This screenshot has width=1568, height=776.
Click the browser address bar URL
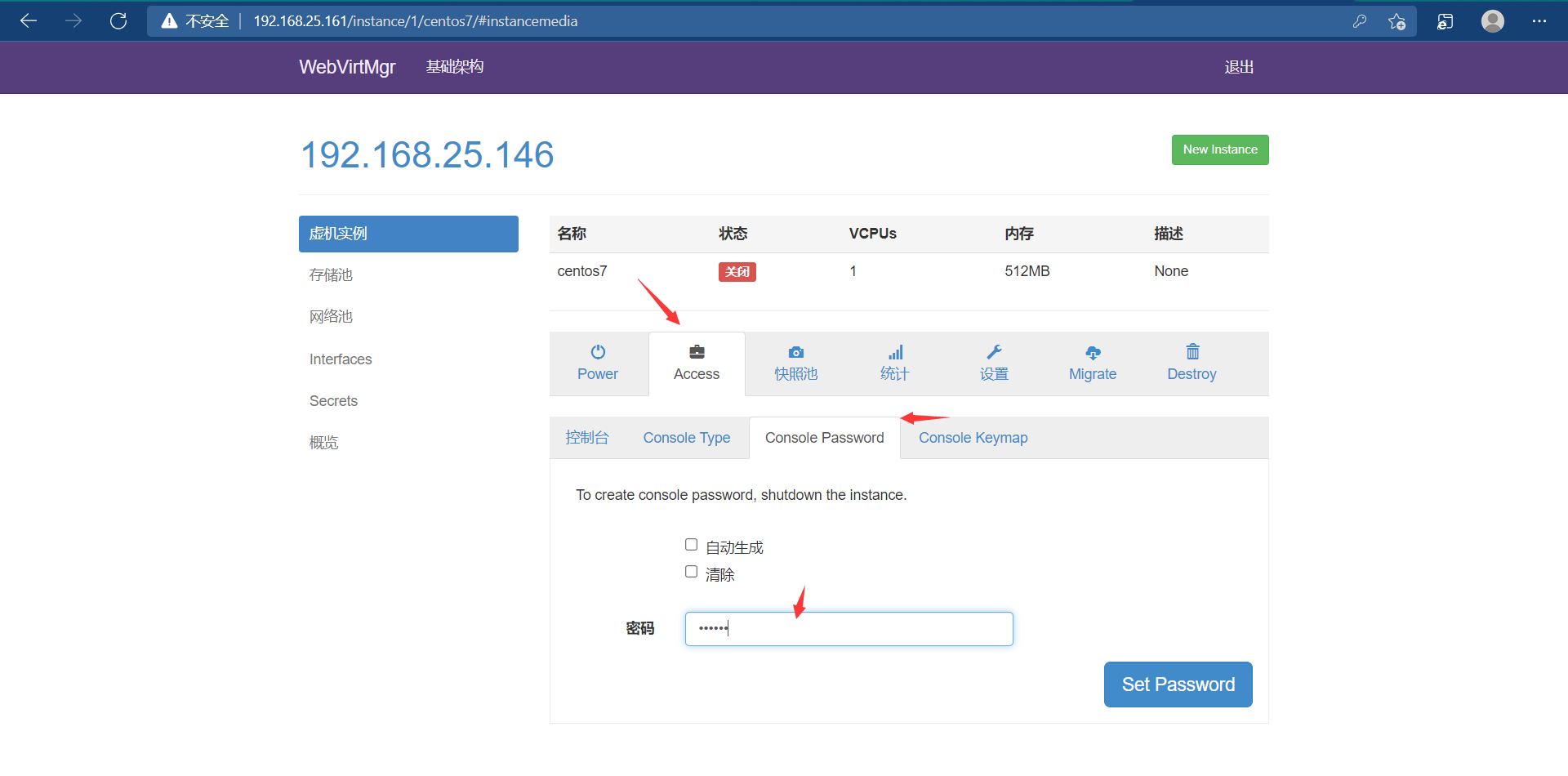tap(416, 21)
